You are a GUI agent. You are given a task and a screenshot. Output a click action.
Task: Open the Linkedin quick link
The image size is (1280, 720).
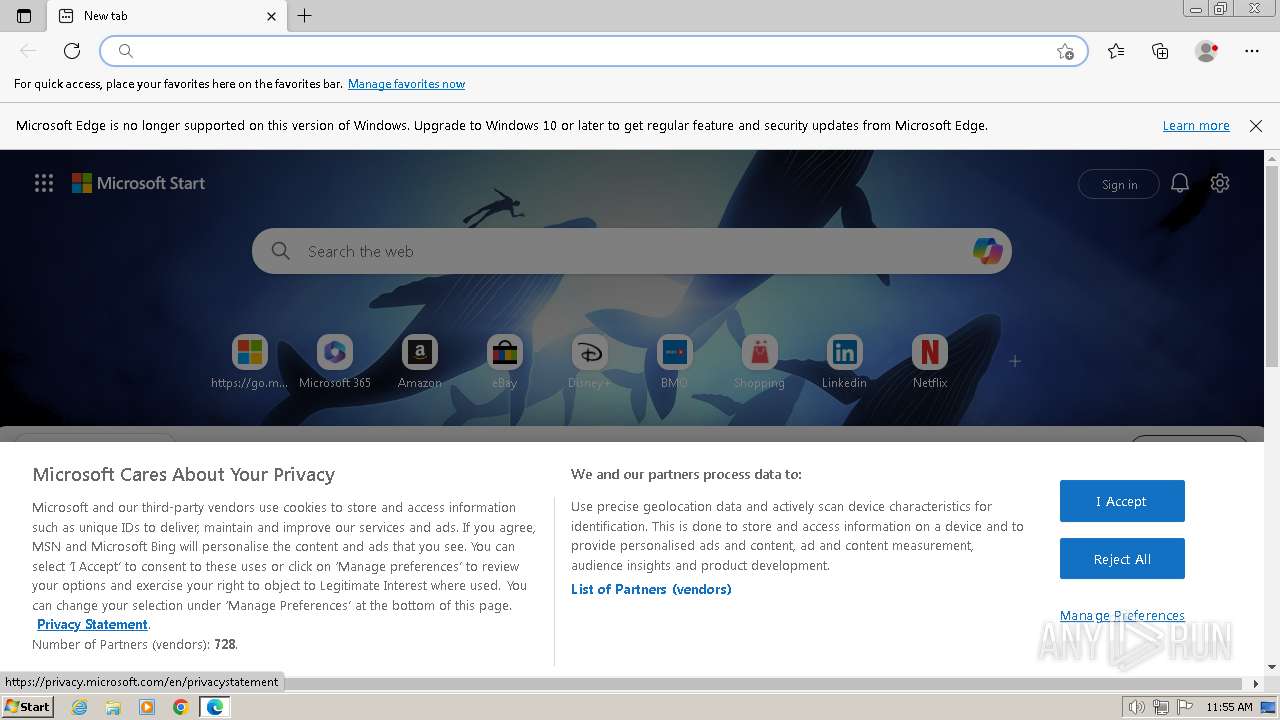(845, 362)
